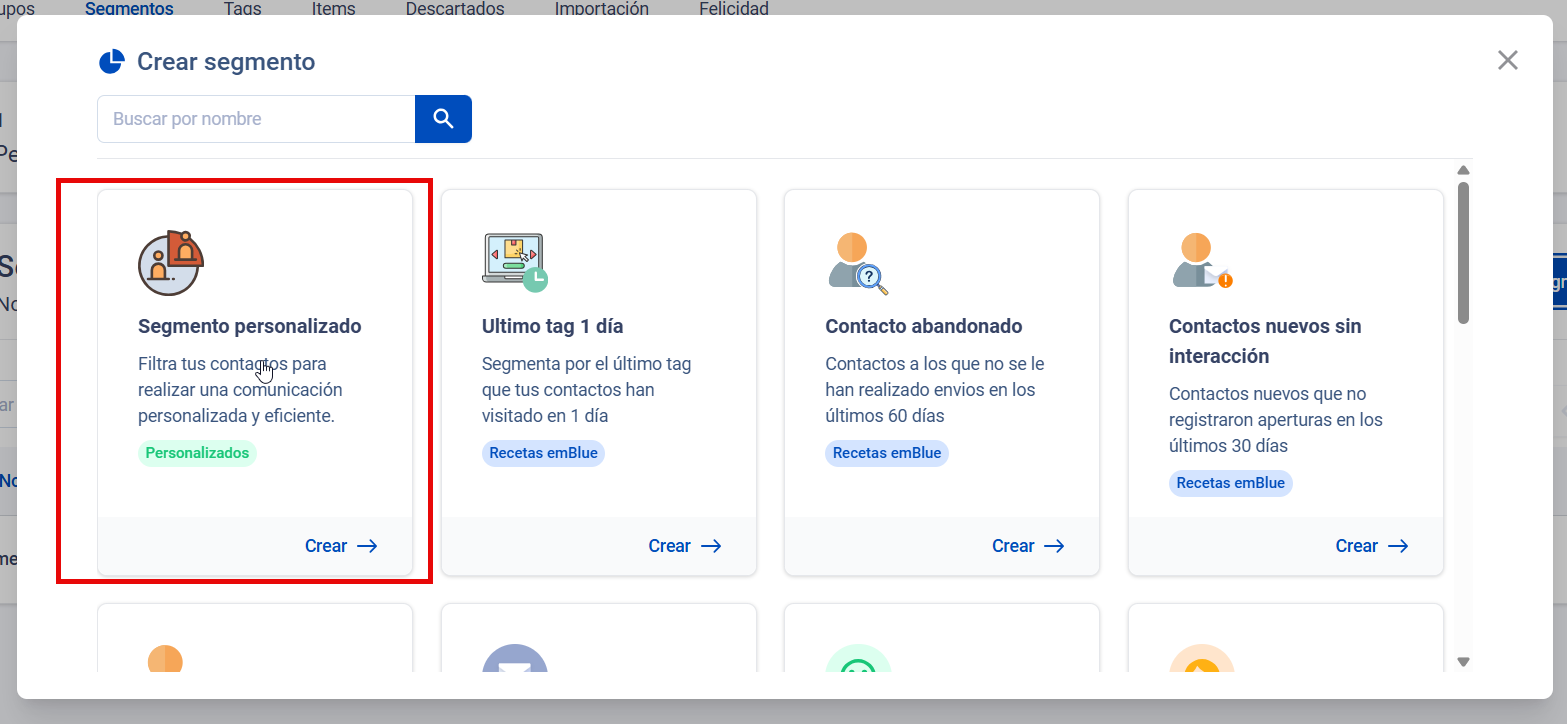Click the Contactos nuevos sin interacción icon
The height and width of the screenshot is (724, 1567).
click(x=1201, y=262)
